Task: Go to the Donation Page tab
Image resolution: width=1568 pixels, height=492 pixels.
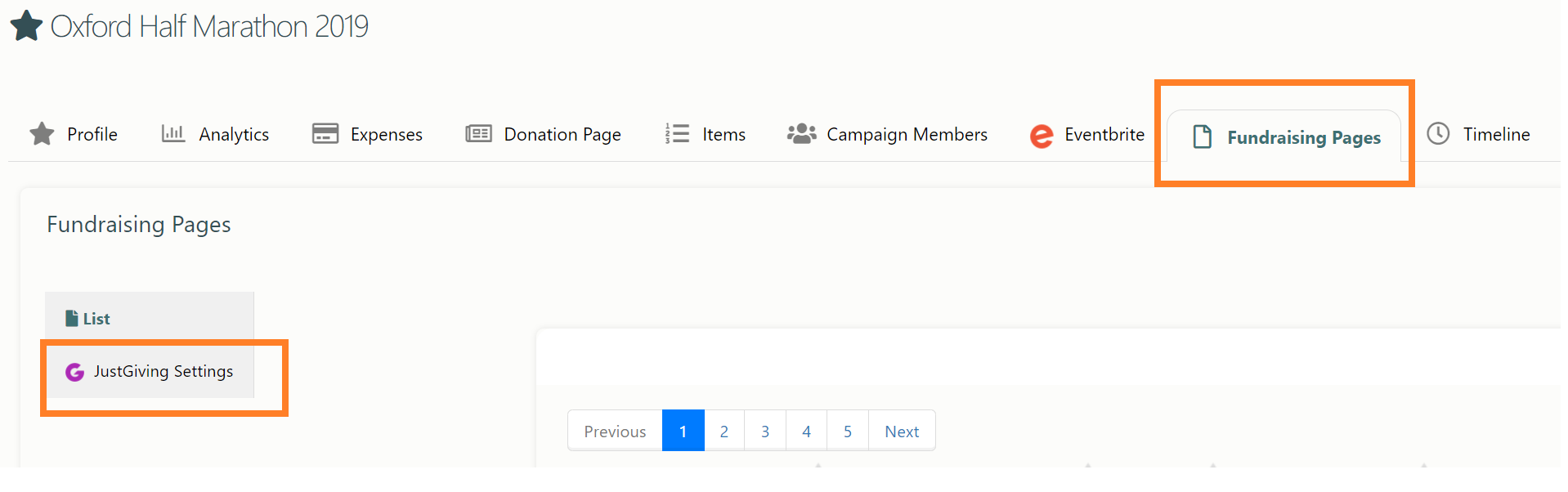Action: [x=544, y=134]
